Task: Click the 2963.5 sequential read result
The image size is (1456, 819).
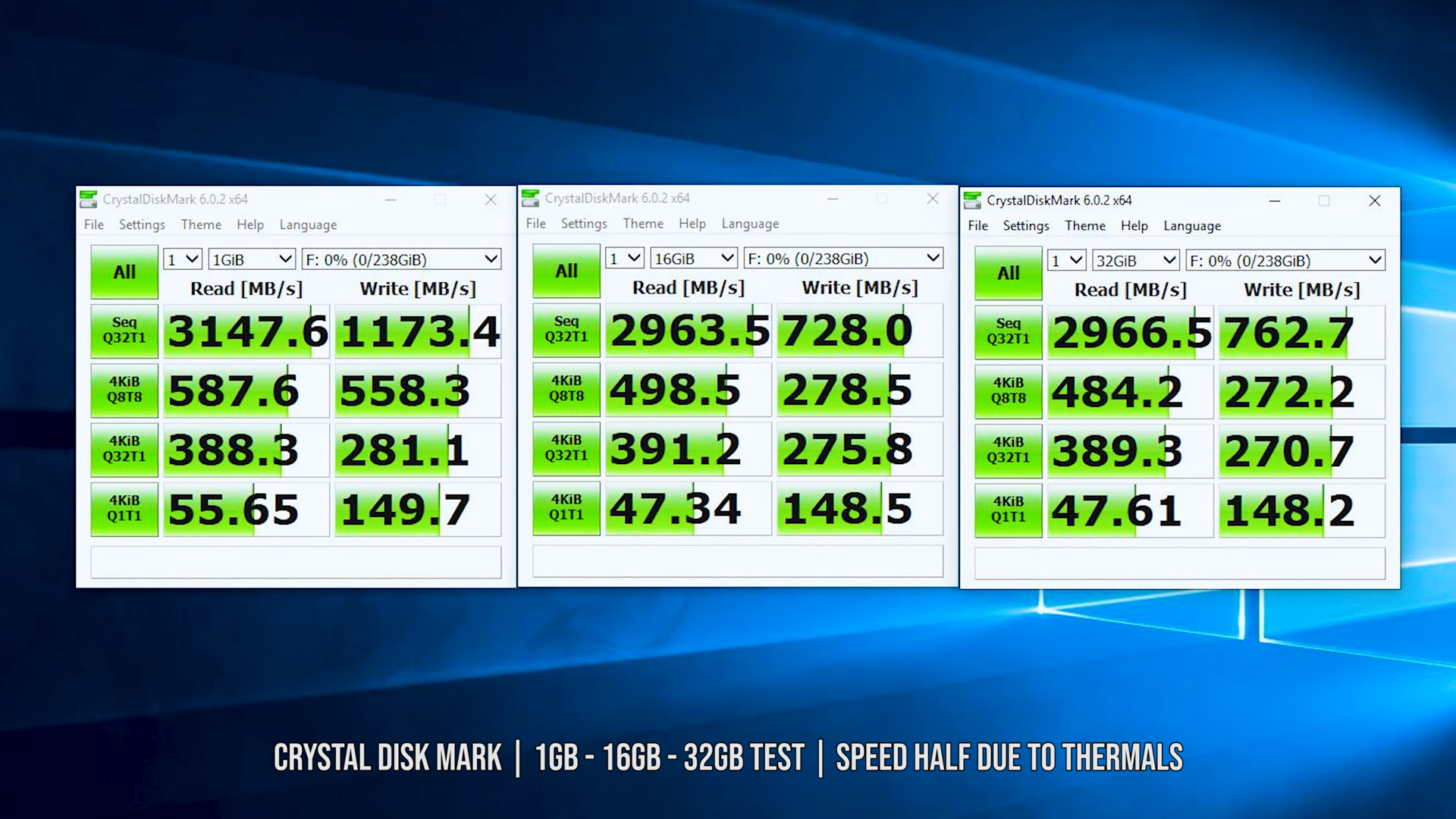Action: pyautogui.click(x=689, y=331)
